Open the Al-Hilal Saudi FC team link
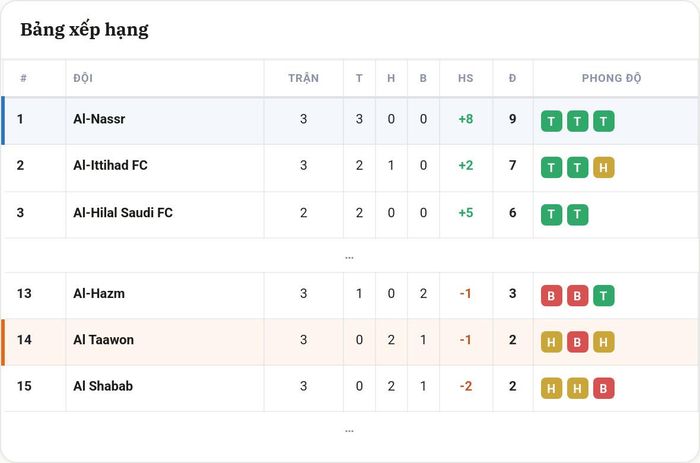This screenshot has height=463, width=700. tap(123, 213)
